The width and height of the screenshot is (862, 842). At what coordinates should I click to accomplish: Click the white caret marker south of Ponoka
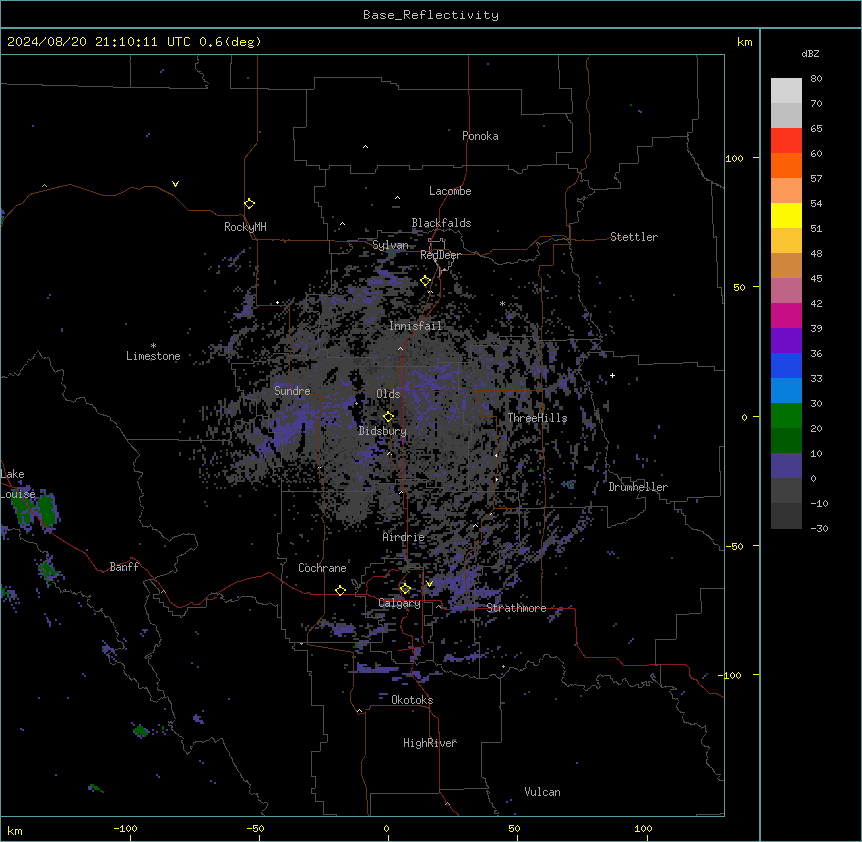[x=365, y=147]
